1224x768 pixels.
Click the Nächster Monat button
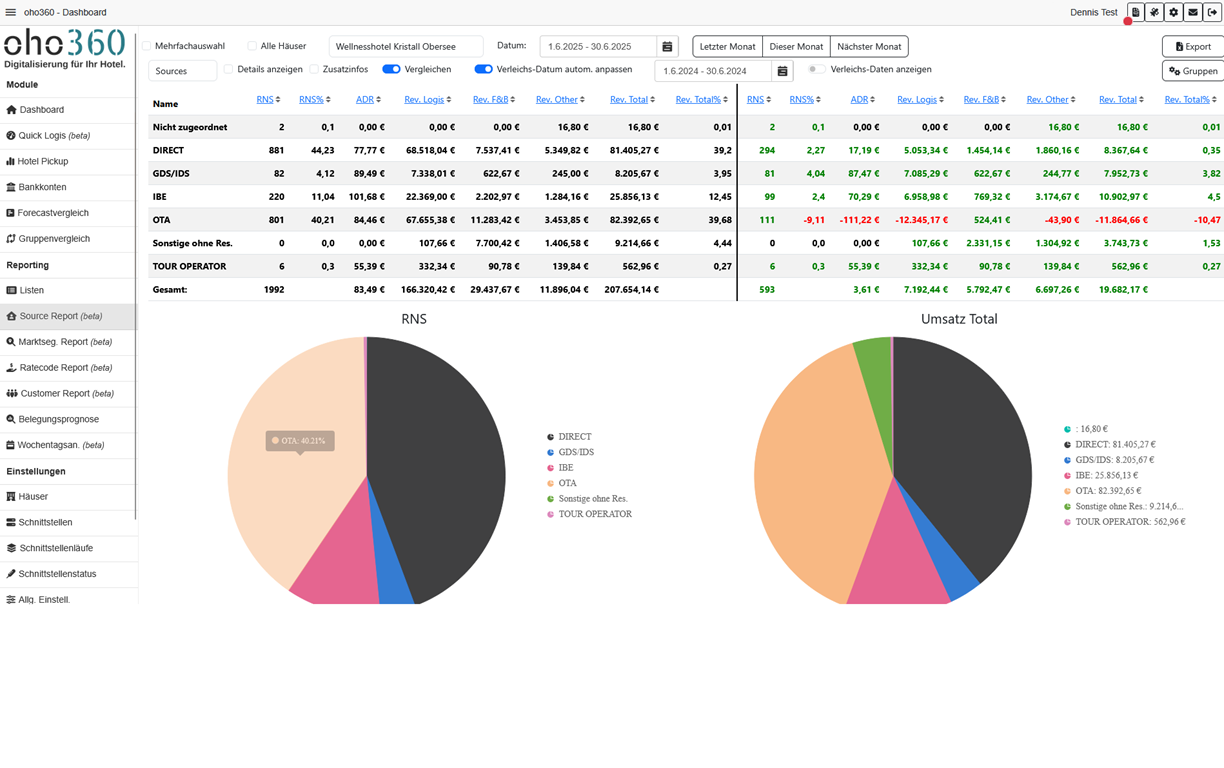[869, 46]
